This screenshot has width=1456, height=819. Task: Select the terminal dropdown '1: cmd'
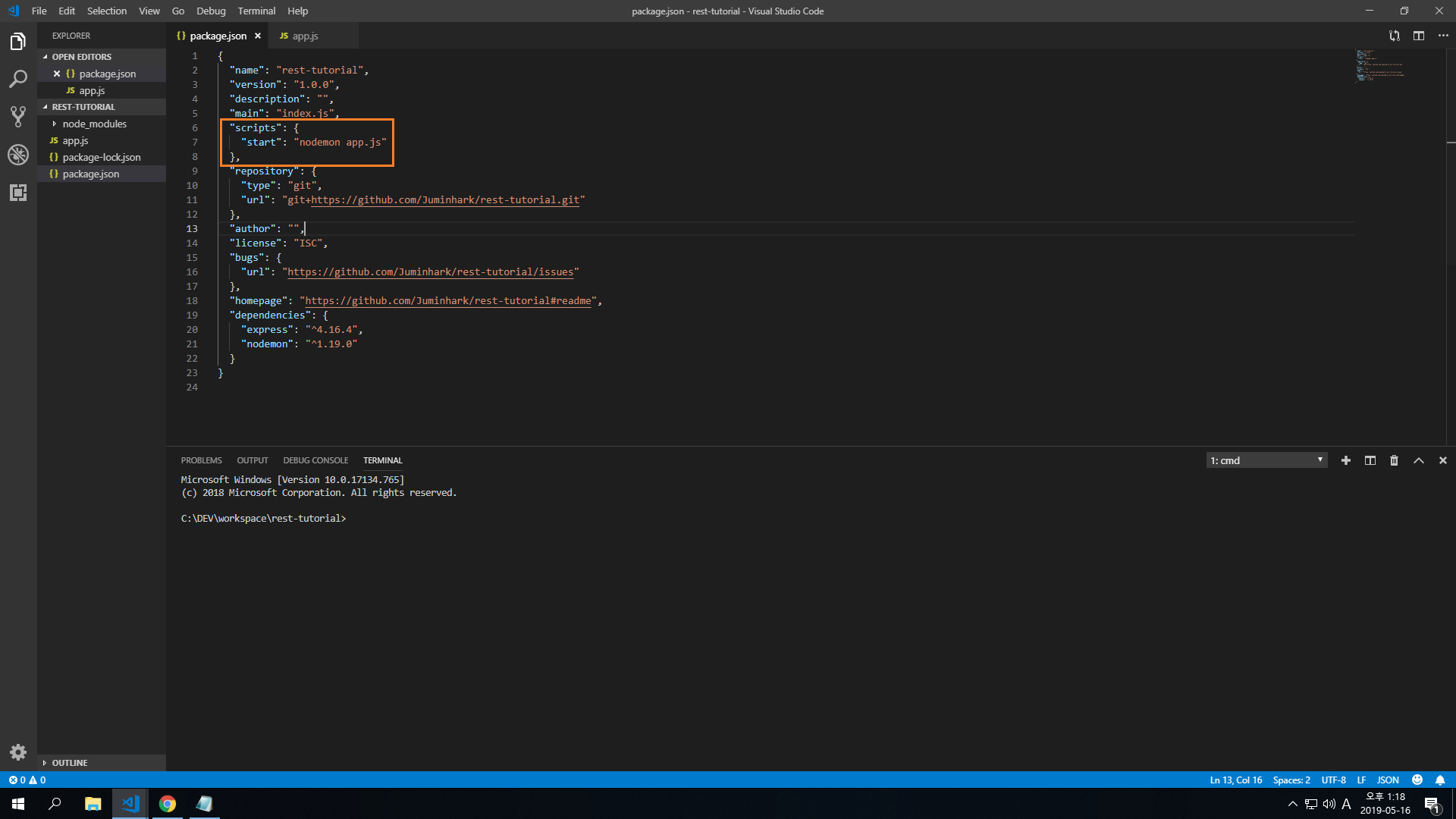[x=1266, y=460]
